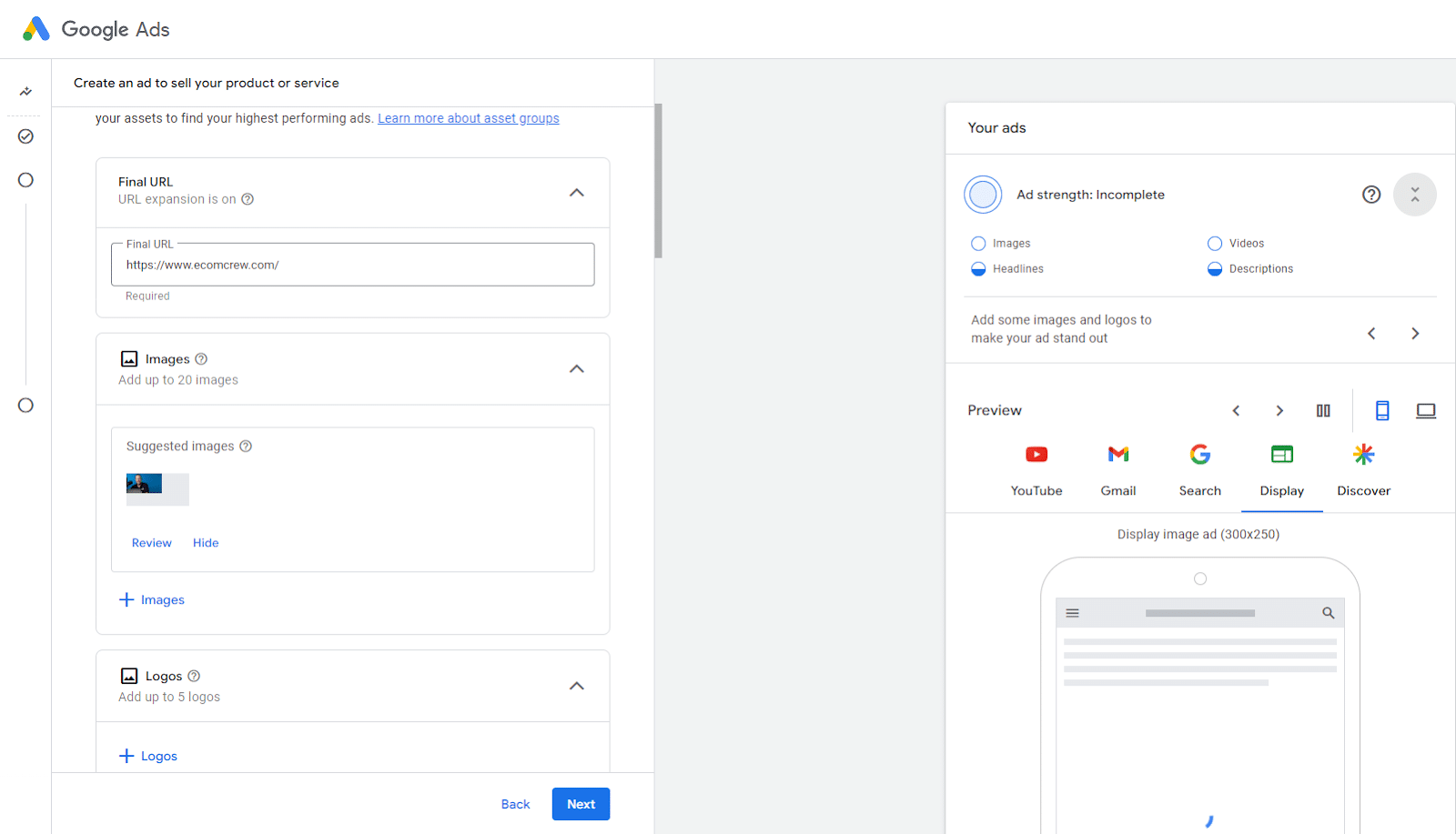Click 'Add up to 20 images' text
Screen dimensions: 1456x834
point(178,380)
